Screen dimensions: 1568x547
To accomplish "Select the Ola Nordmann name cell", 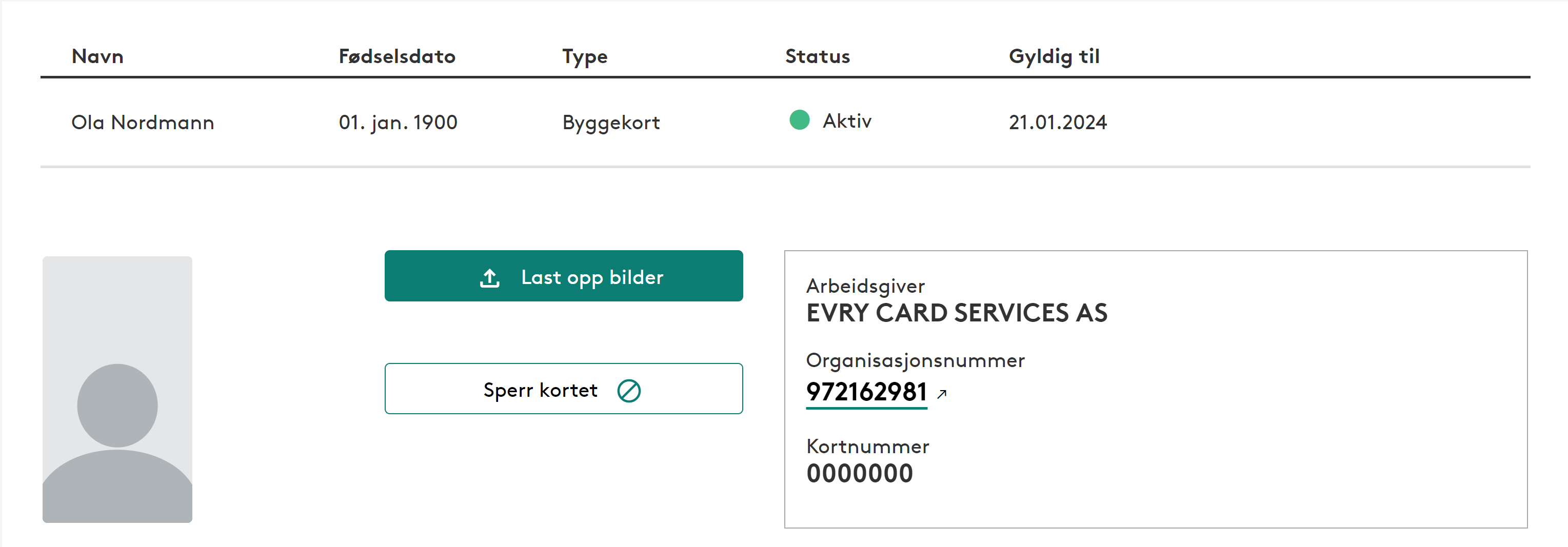I will [143, 123].
